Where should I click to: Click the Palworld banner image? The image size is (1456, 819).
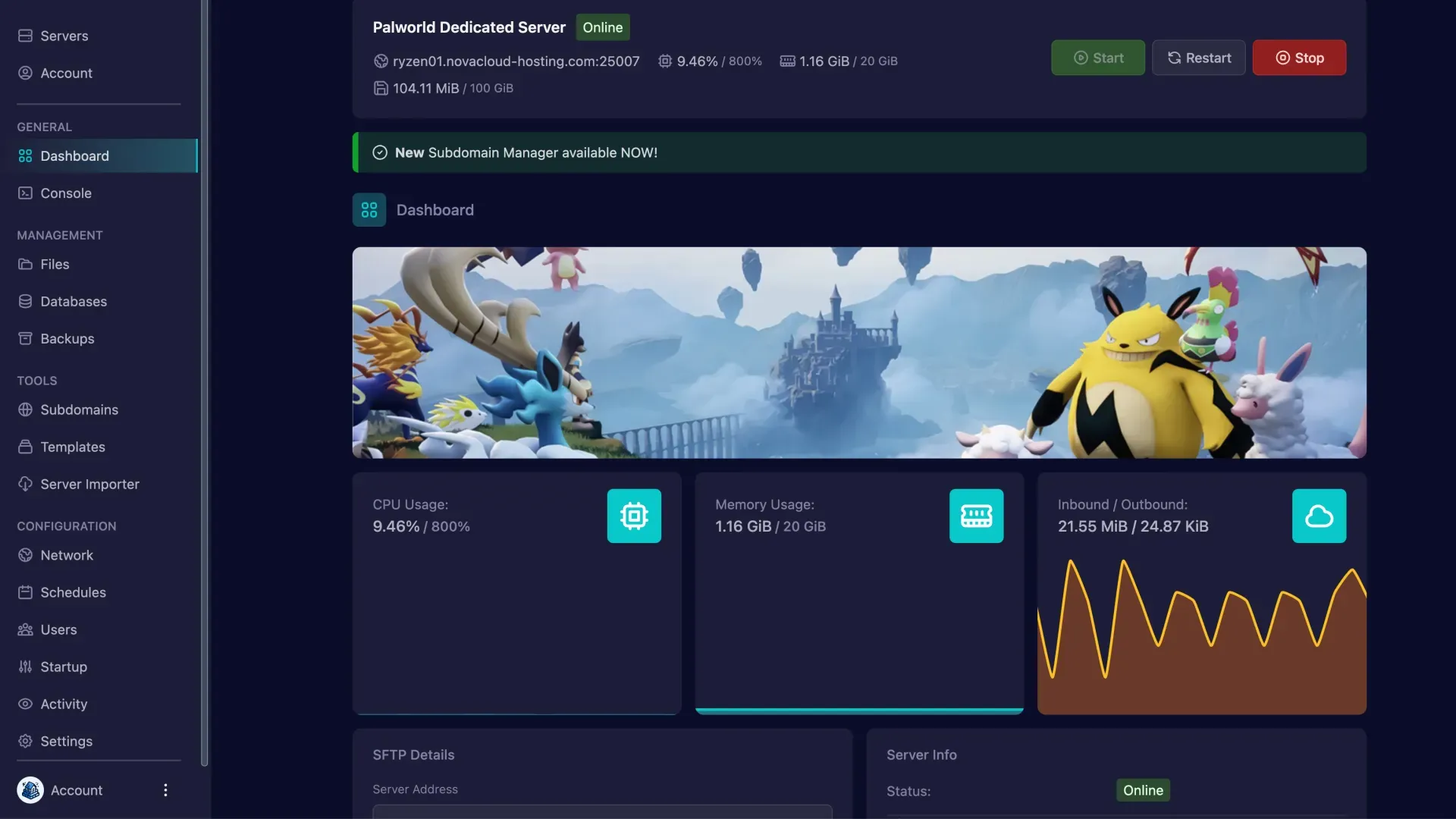coord(859,353)
